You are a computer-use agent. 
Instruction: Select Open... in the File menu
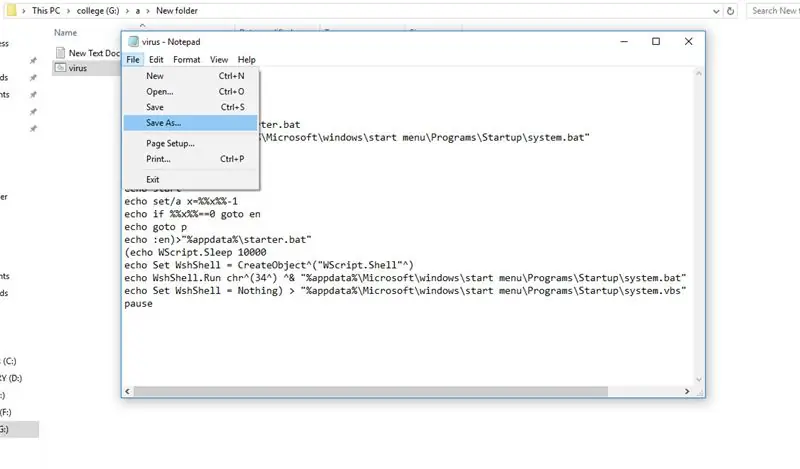190,92
